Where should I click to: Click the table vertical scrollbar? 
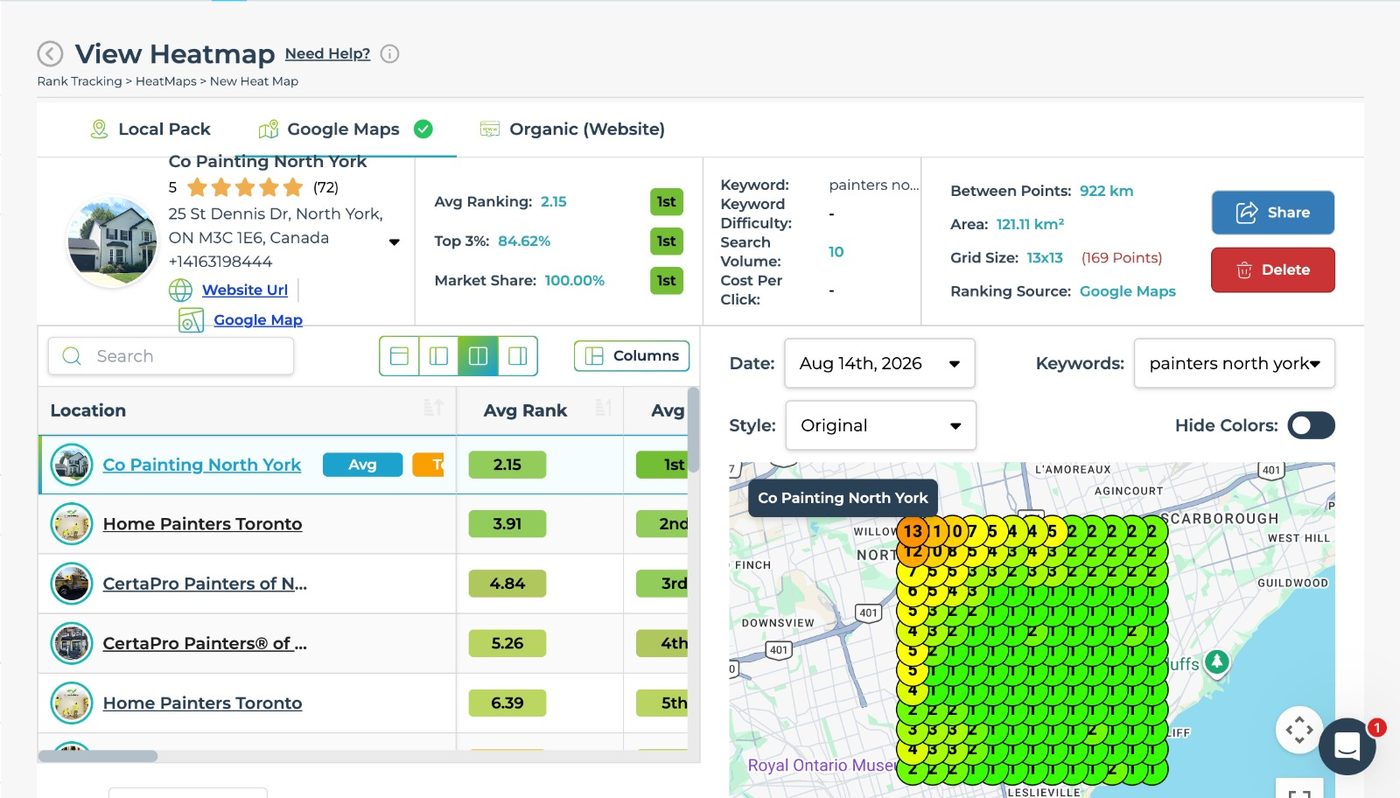coord(694,430)
